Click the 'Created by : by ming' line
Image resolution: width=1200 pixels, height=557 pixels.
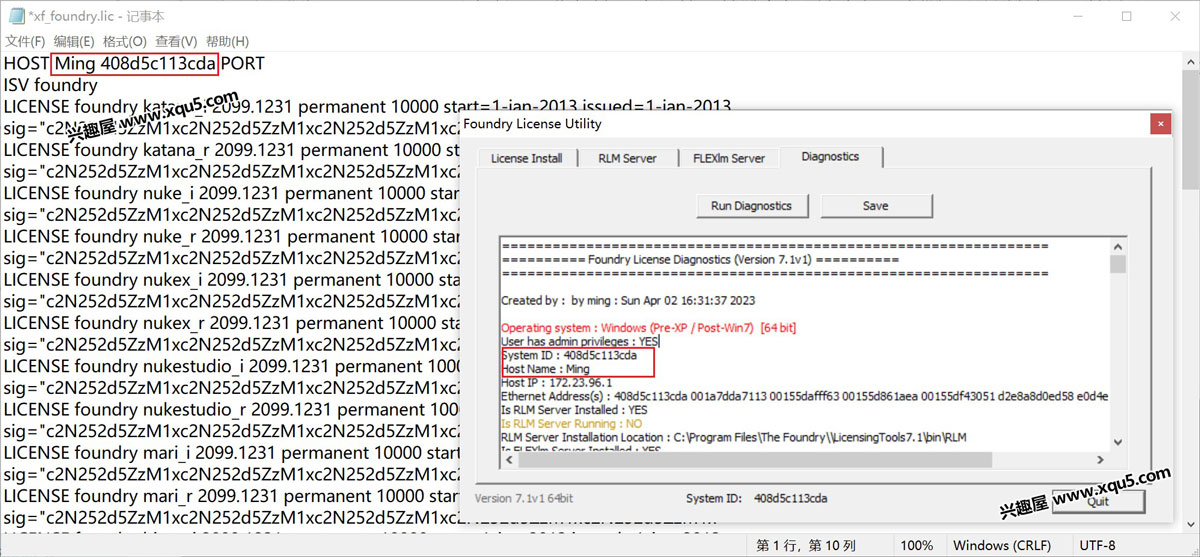628,300
